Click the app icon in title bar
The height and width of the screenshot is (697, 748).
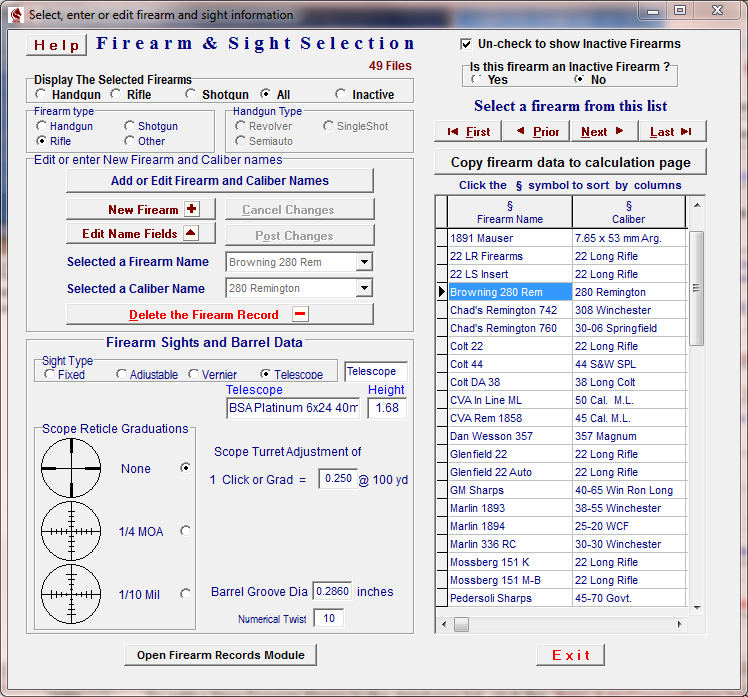tap(16, 15)
